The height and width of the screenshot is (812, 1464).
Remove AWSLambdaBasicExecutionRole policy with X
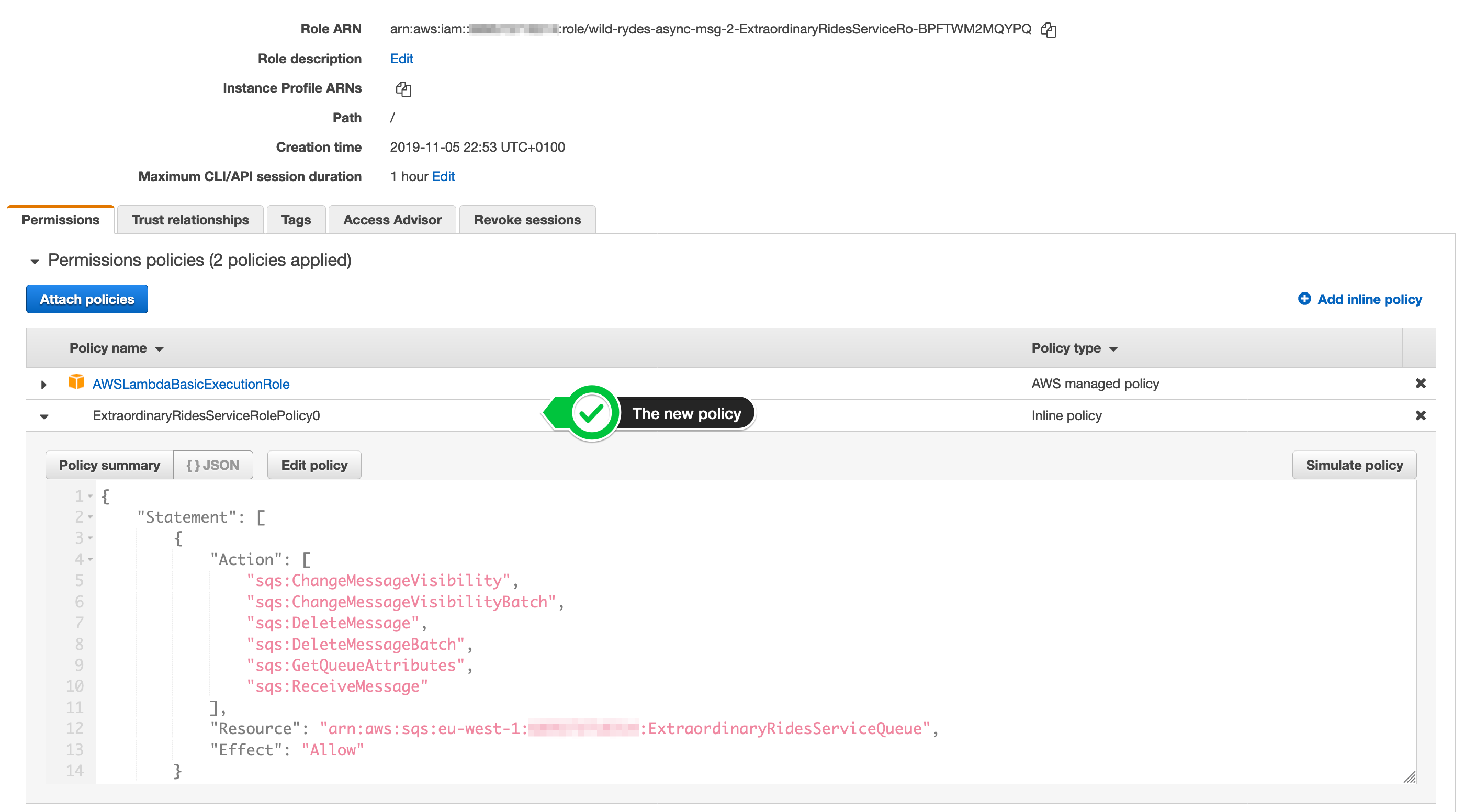click(x=1420, y=384)
